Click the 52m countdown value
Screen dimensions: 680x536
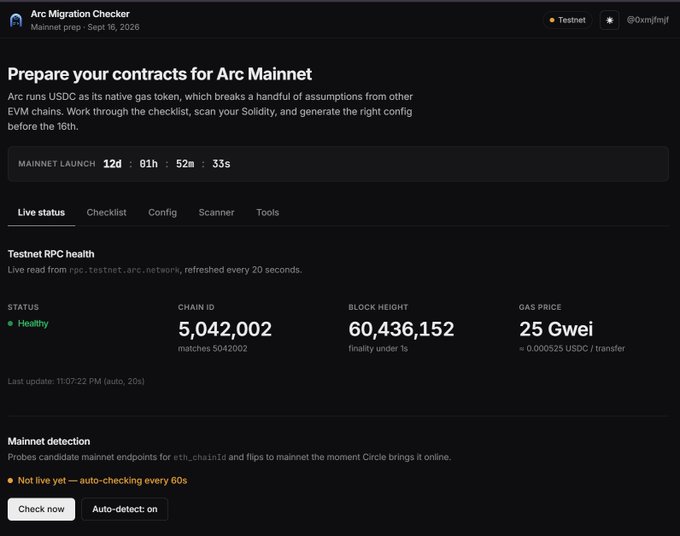(x=185, y=164)
